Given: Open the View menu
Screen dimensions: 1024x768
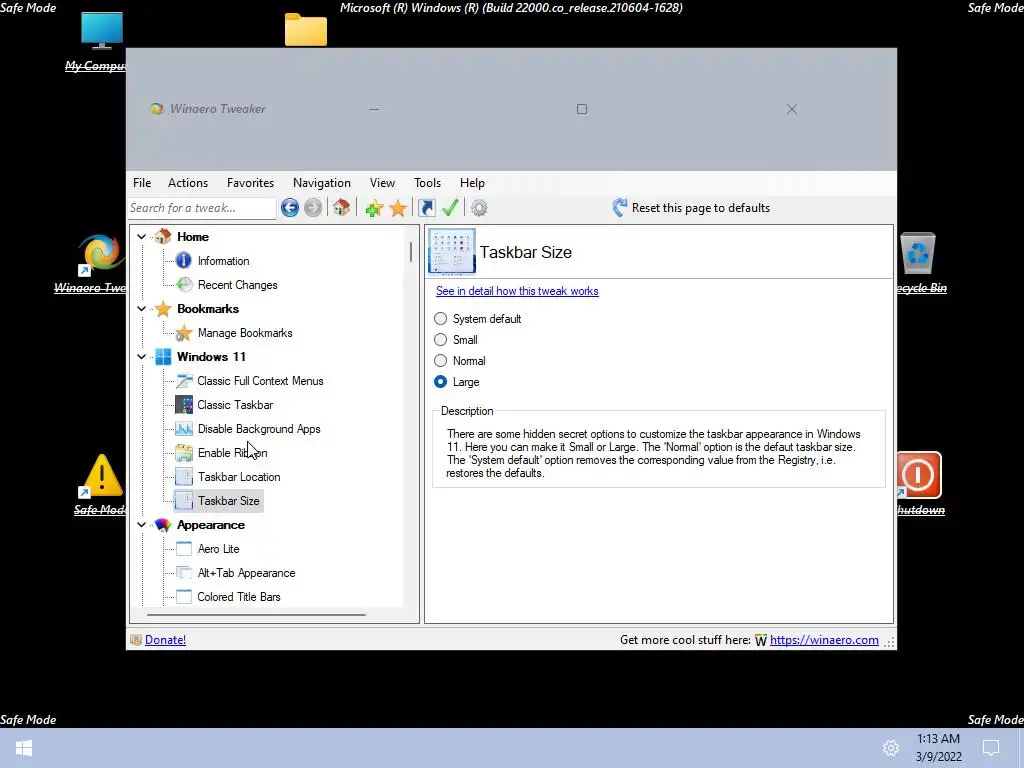Looking at the screenshot, I should 382,183.
